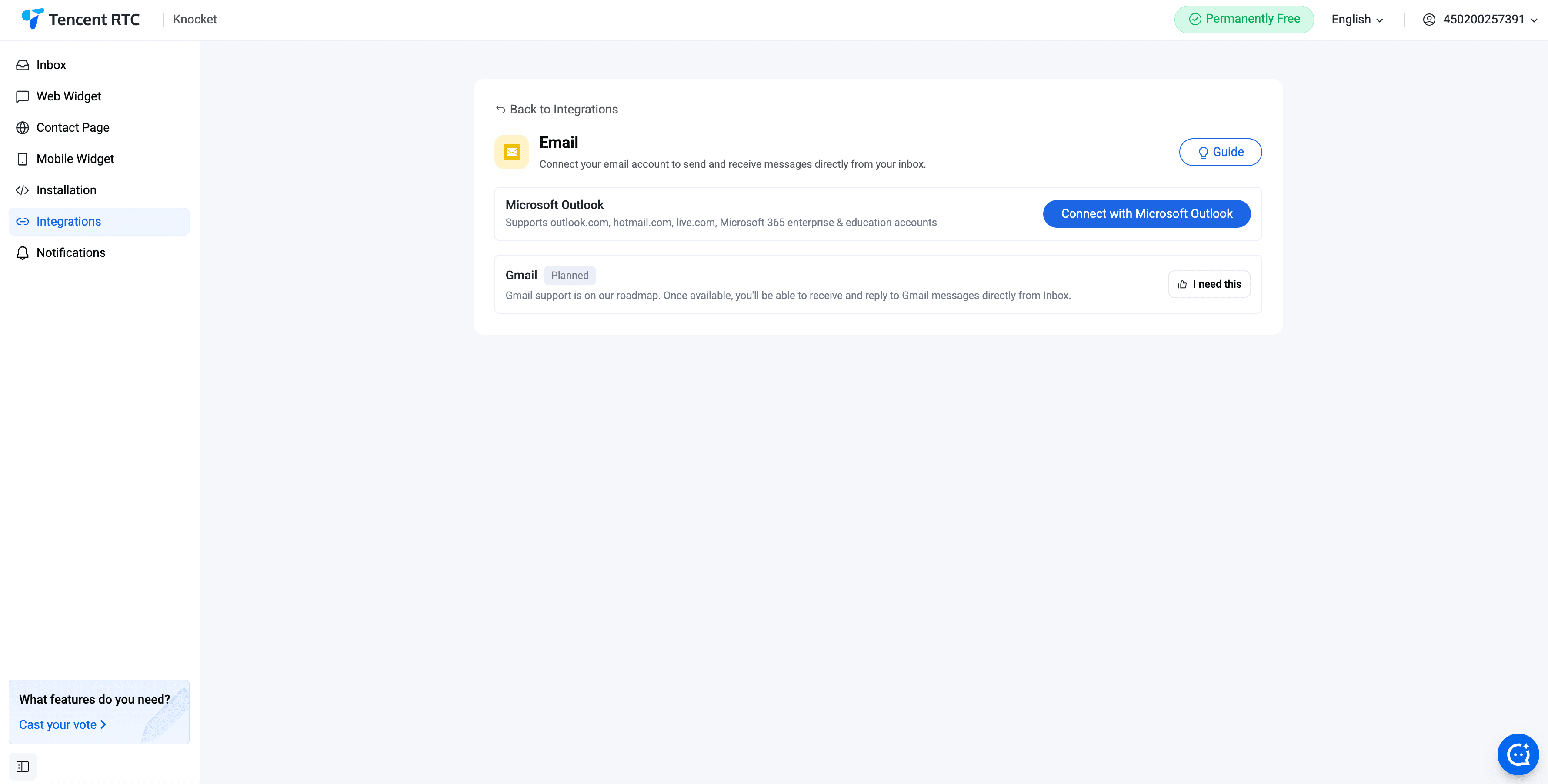Click the Web Widget chat bubble icon
The height and width of the screenshot is (784, 1548).
pyautogui.click(x=22, y=96)
